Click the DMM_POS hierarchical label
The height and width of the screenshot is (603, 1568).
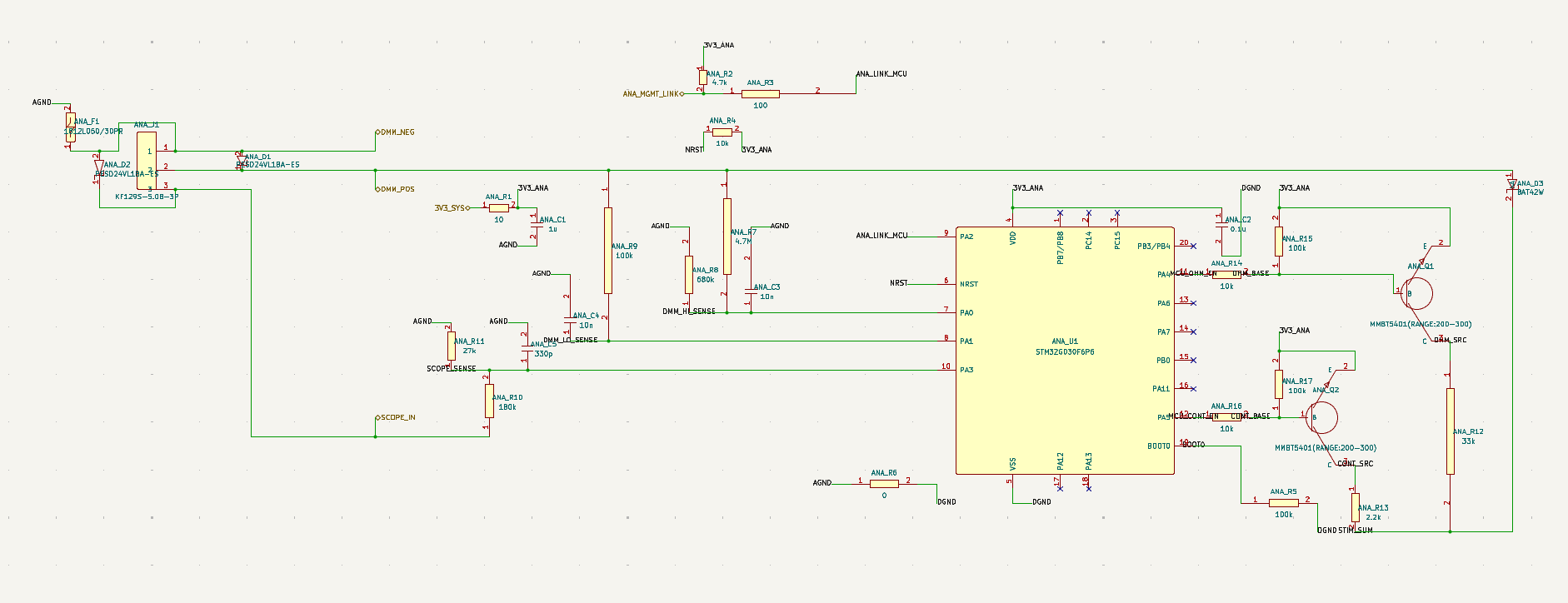point(395,189)
